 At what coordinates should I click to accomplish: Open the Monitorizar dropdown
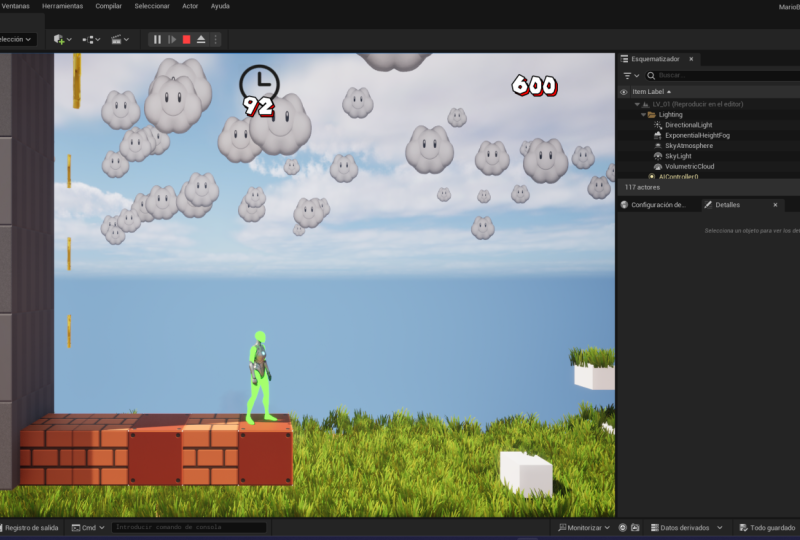[x=584, y=528]
